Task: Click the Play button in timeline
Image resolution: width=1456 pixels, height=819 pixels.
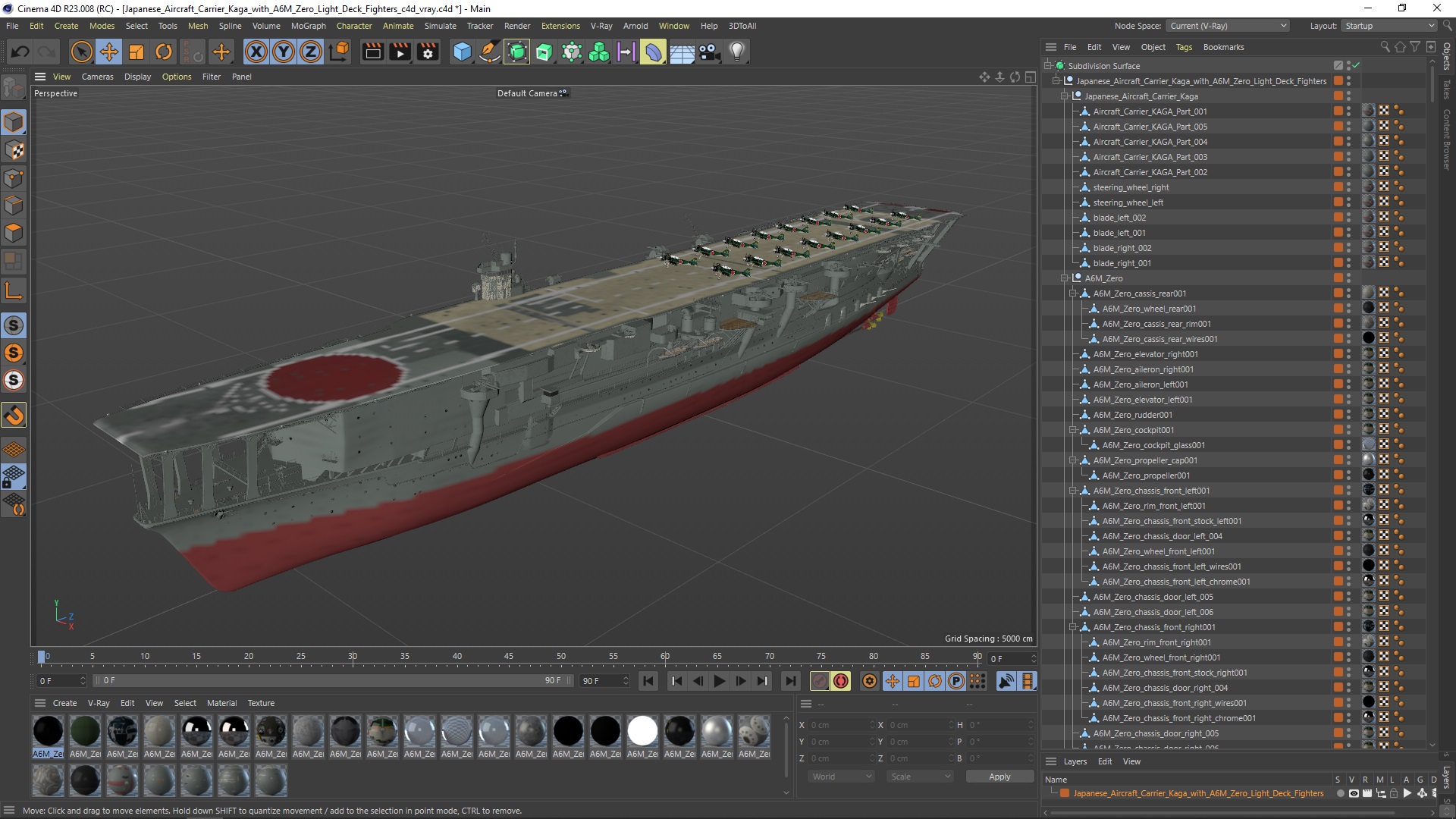Action: pyautogui.click(x=719, y=681)
